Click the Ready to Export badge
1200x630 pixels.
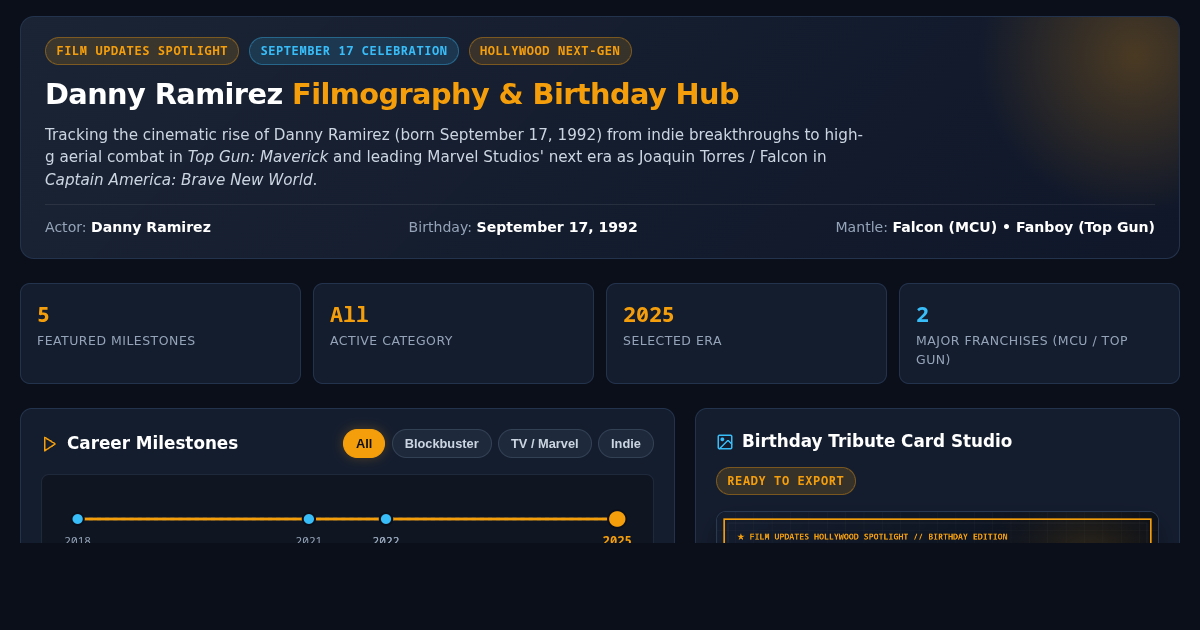(786, 481)
